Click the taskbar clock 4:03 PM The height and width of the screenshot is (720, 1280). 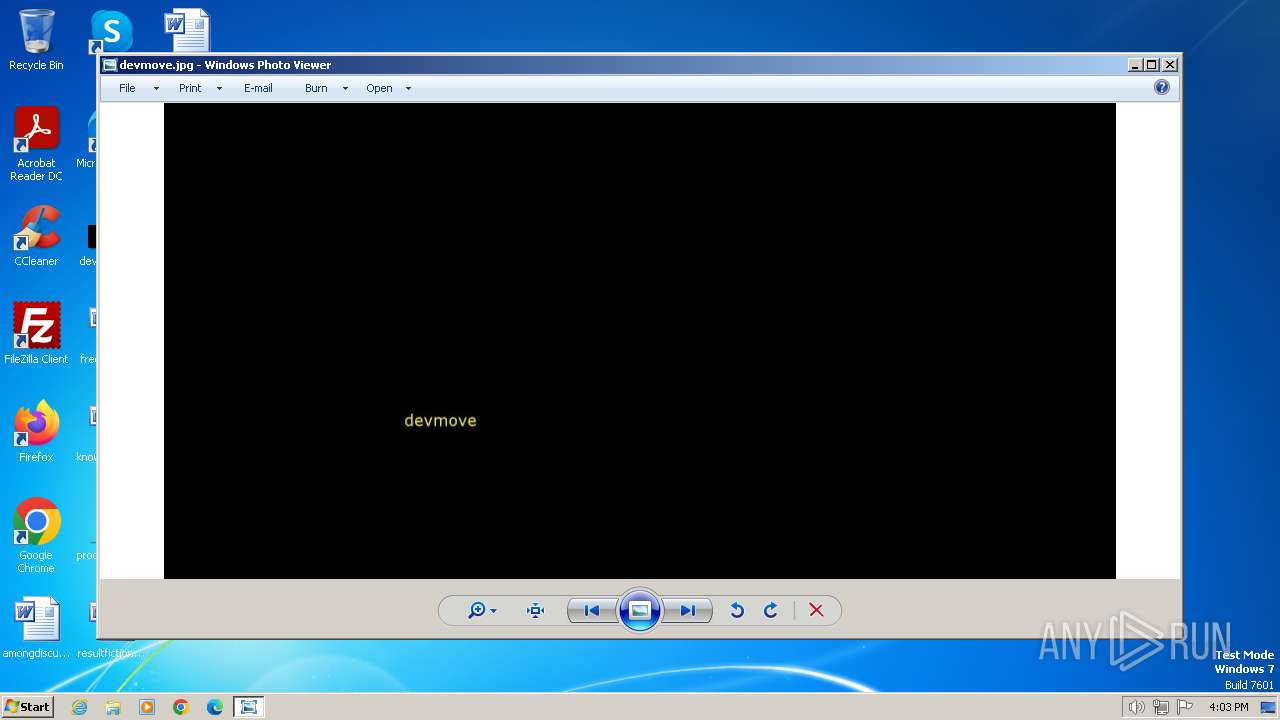pyautogui.click(x=1228, y=707)
